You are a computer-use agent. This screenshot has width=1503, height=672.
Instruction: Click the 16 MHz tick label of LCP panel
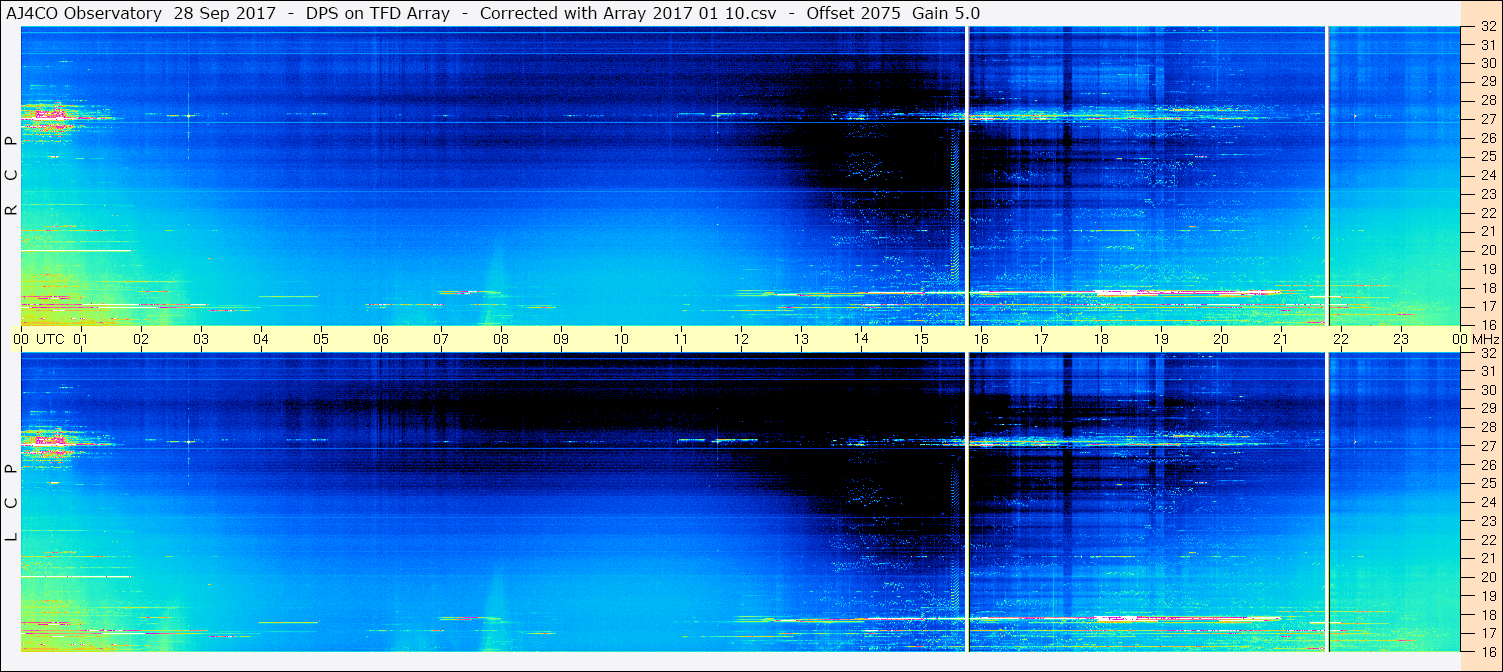(x=1487, y=651)
